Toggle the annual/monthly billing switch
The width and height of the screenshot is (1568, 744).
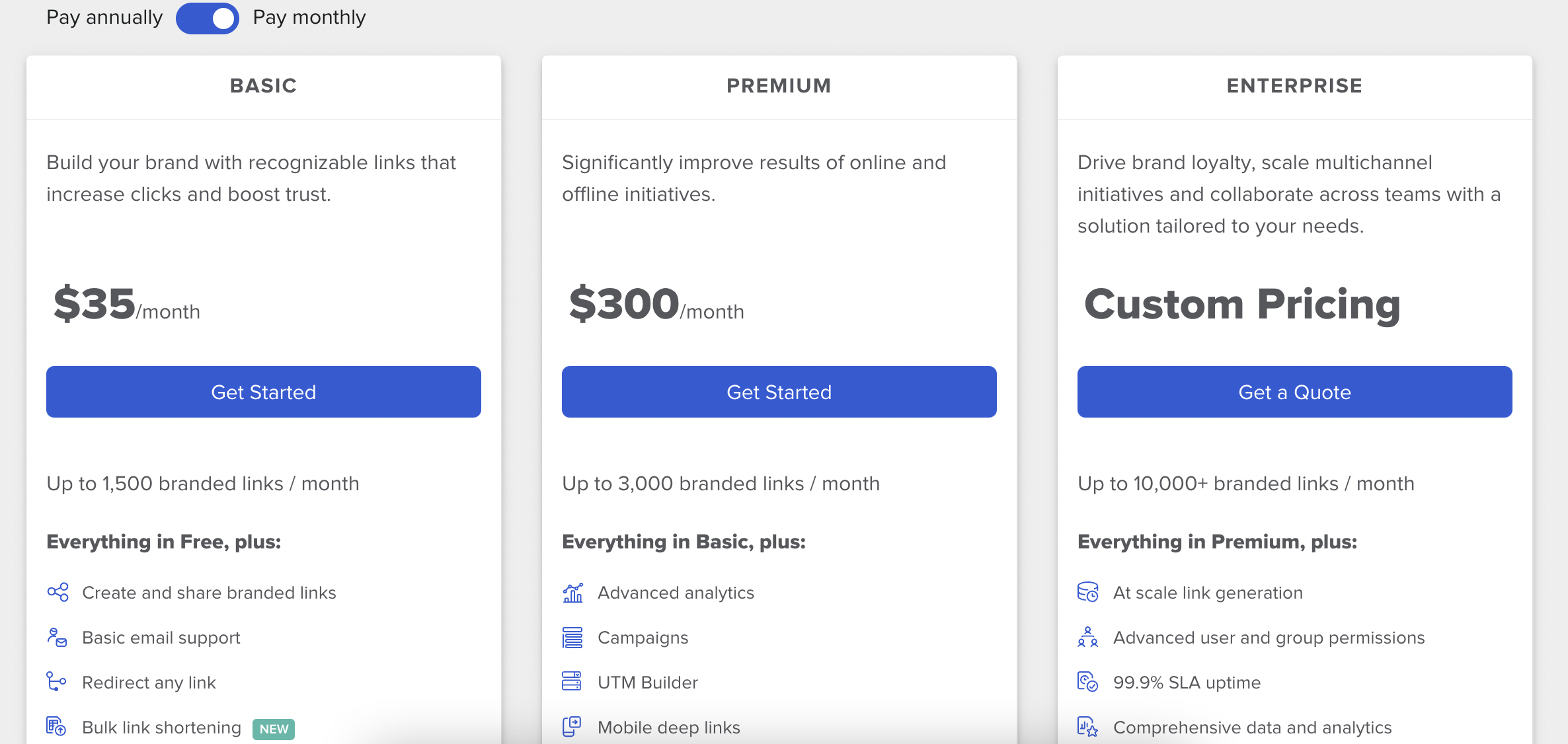tap(207, 18)
